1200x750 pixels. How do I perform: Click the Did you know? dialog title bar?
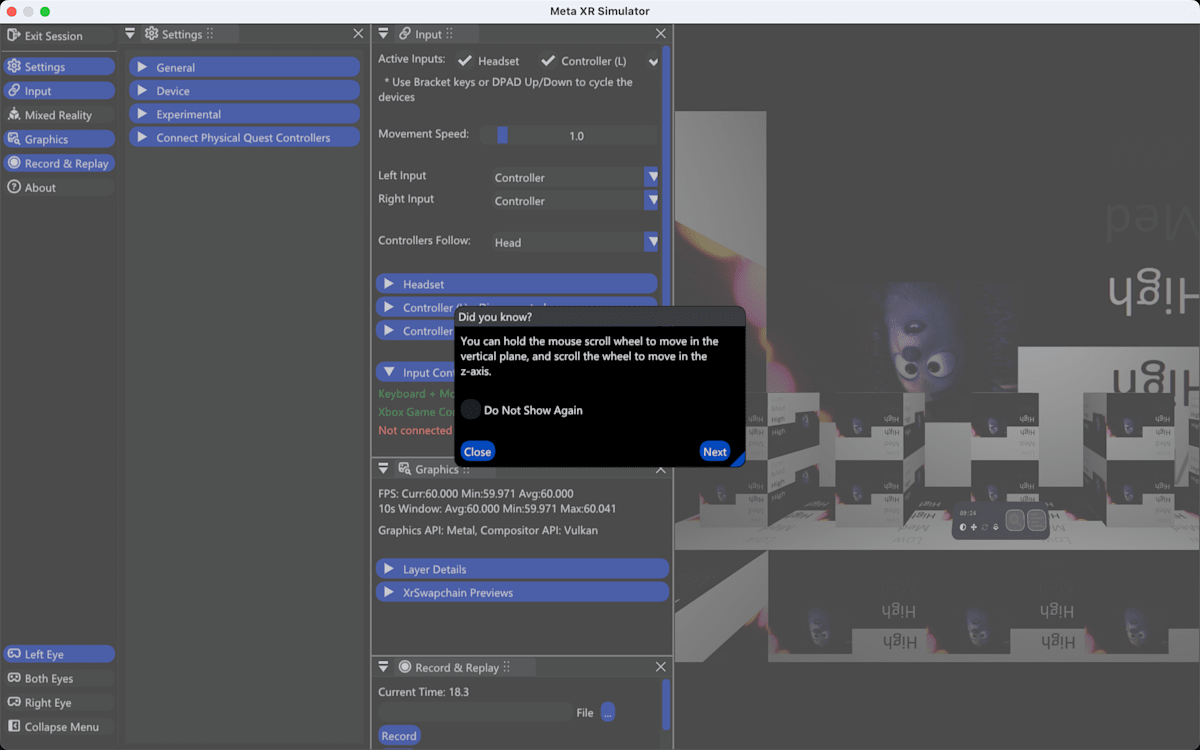pos(600,316)
